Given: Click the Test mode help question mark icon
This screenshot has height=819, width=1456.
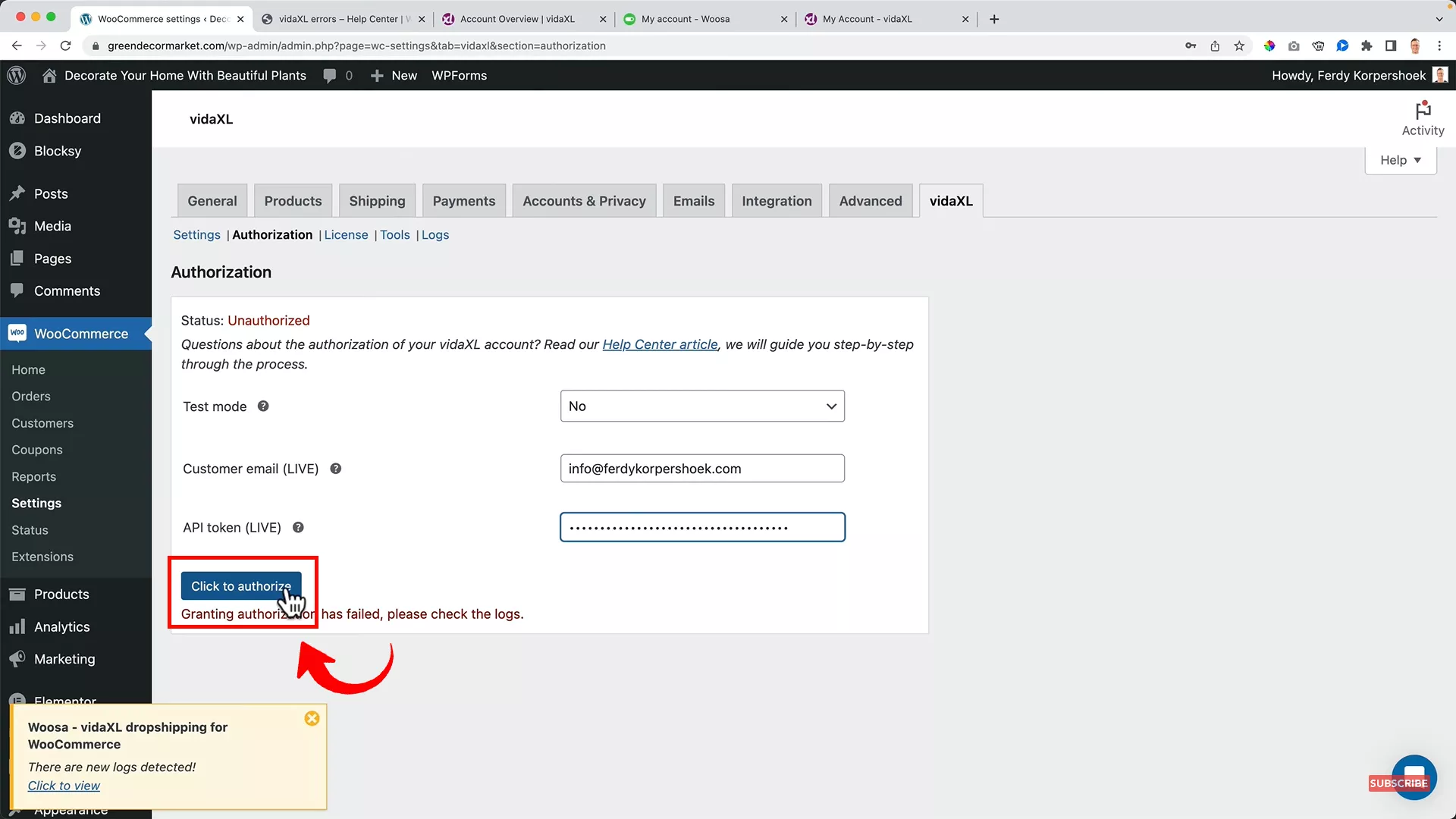Looking at the screenshot, I should pyautogui.click(x=263, y=406).
